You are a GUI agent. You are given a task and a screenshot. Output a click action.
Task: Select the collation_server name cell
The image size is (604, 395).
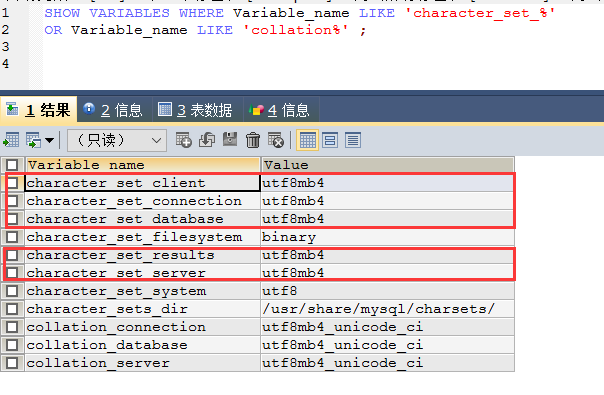143,363
